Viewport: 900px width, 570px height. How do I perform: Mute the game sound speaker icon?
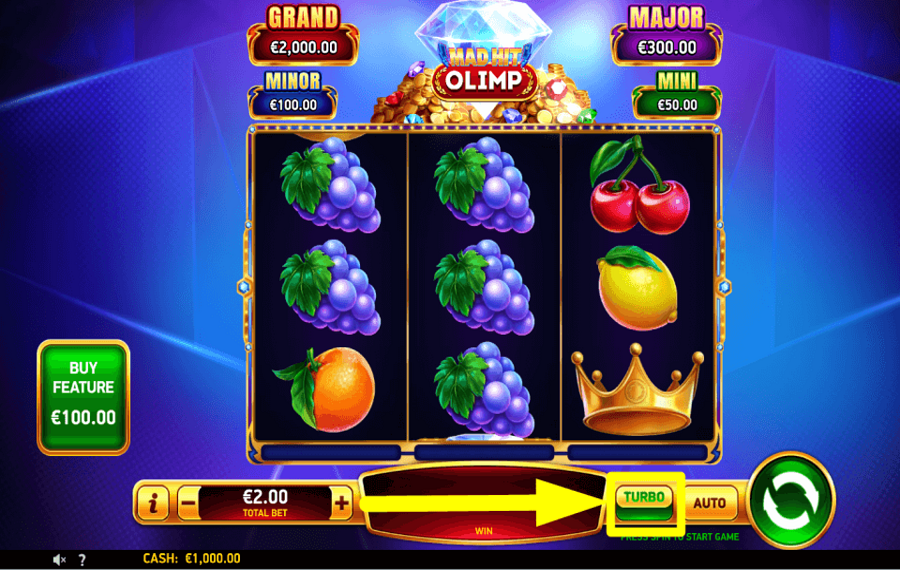[59, 559]
